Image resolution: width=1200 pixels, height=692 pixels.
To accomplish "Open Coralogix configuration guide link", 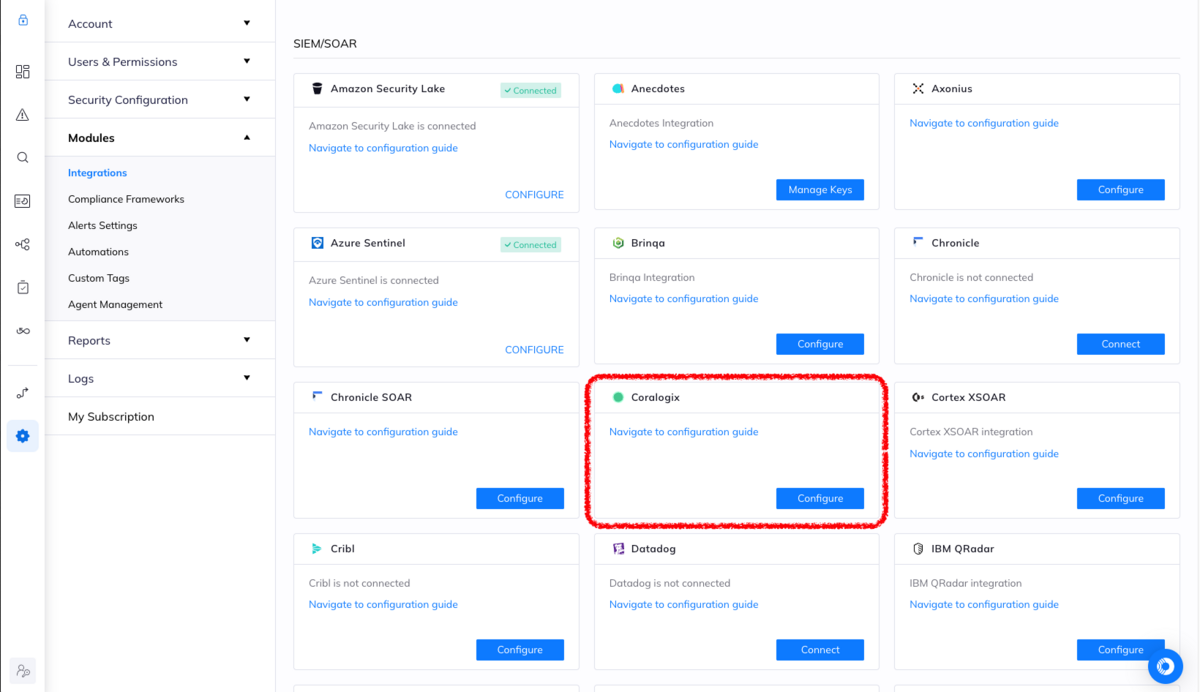I will [x=684, y=432].
